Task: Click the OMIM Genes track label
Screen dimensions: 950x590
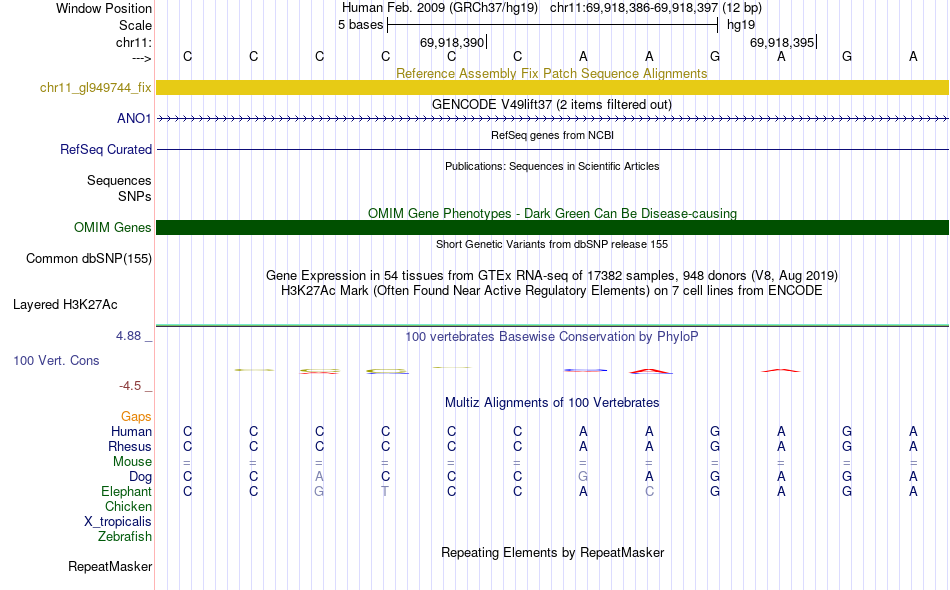Action: (x=113, y=227)
